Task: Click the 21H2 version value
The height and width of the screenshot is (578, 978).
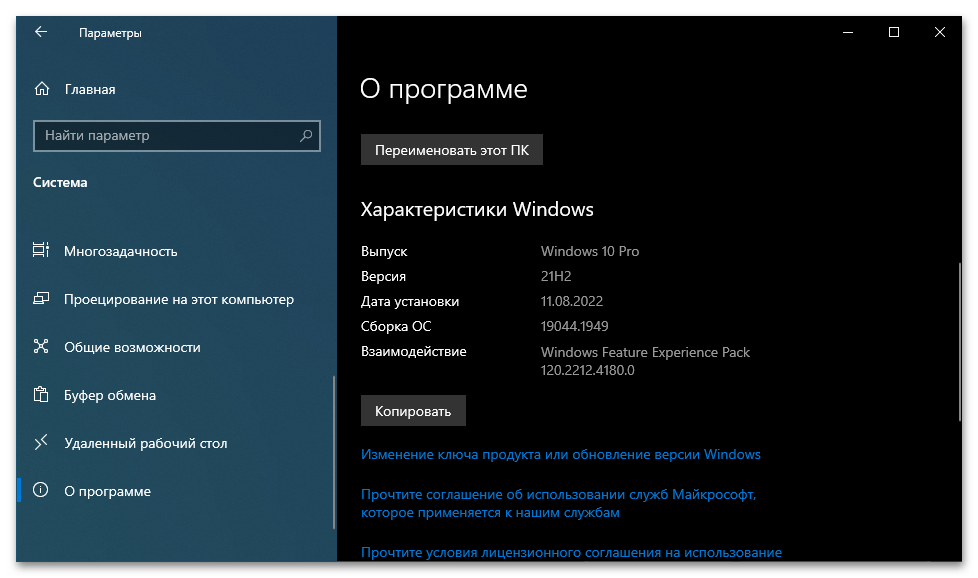Action: pyautogui.click(x=556, y=276)
